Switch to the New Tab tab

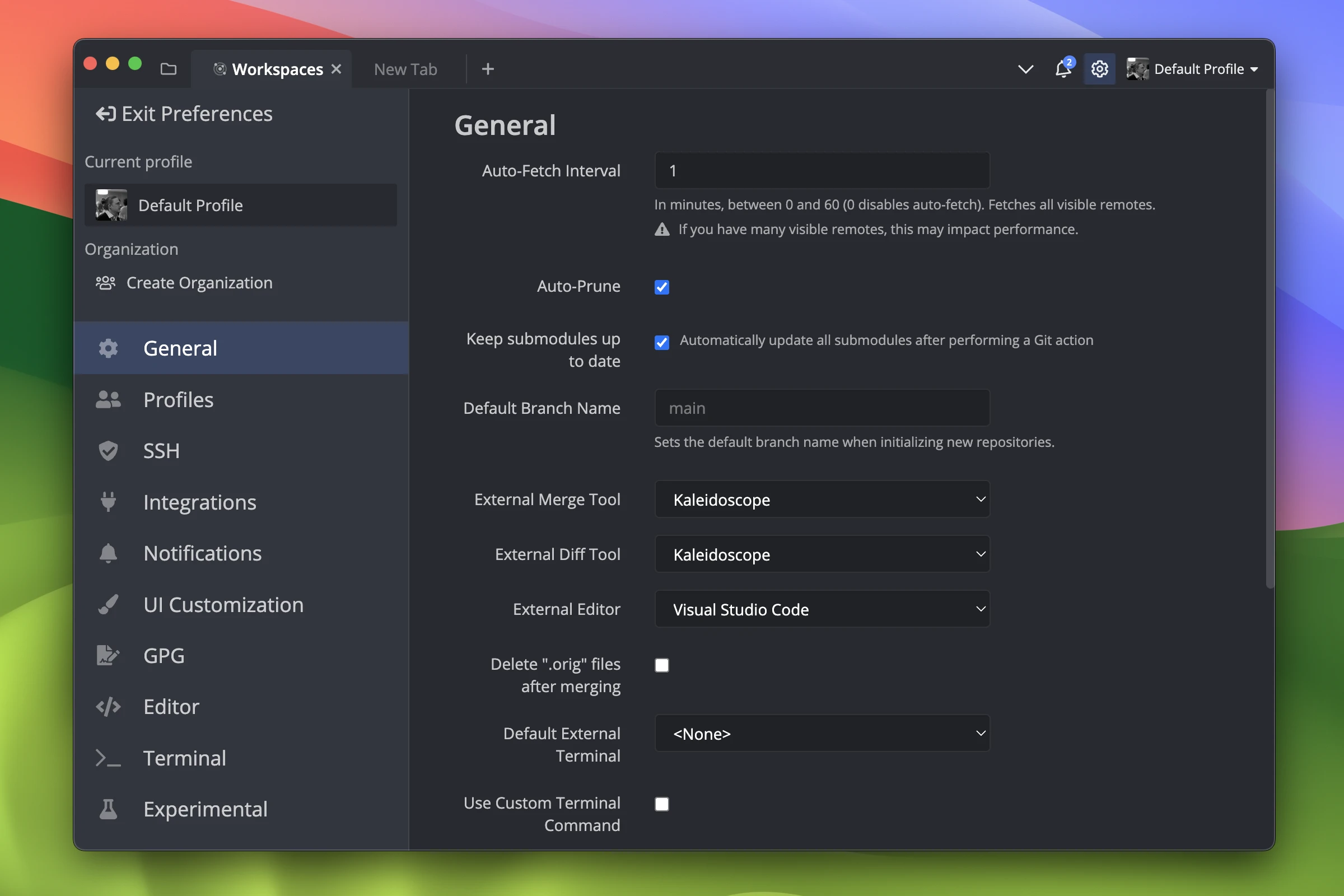pyautogui.click(x=405, y=69)
